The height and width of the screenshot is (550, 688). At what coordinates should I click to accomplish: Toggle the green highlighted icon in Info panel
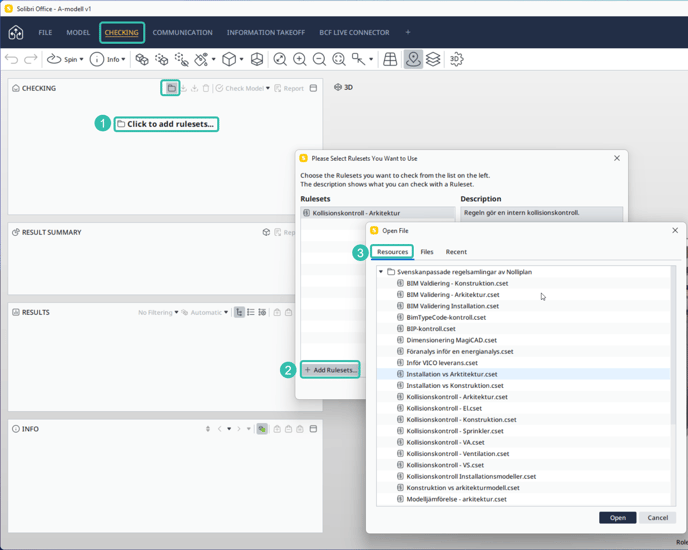pyautogui.click(x=262, y=429)
